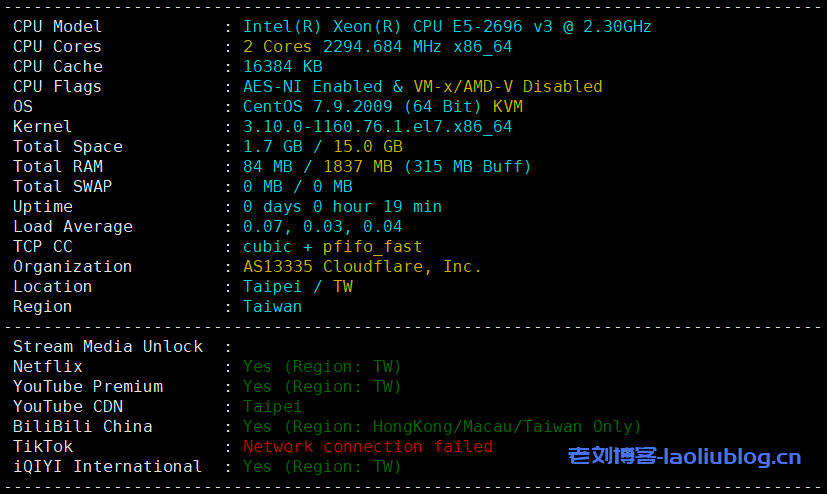Click the Taipei / TW location value
The image size is (827, 494).
297,287
